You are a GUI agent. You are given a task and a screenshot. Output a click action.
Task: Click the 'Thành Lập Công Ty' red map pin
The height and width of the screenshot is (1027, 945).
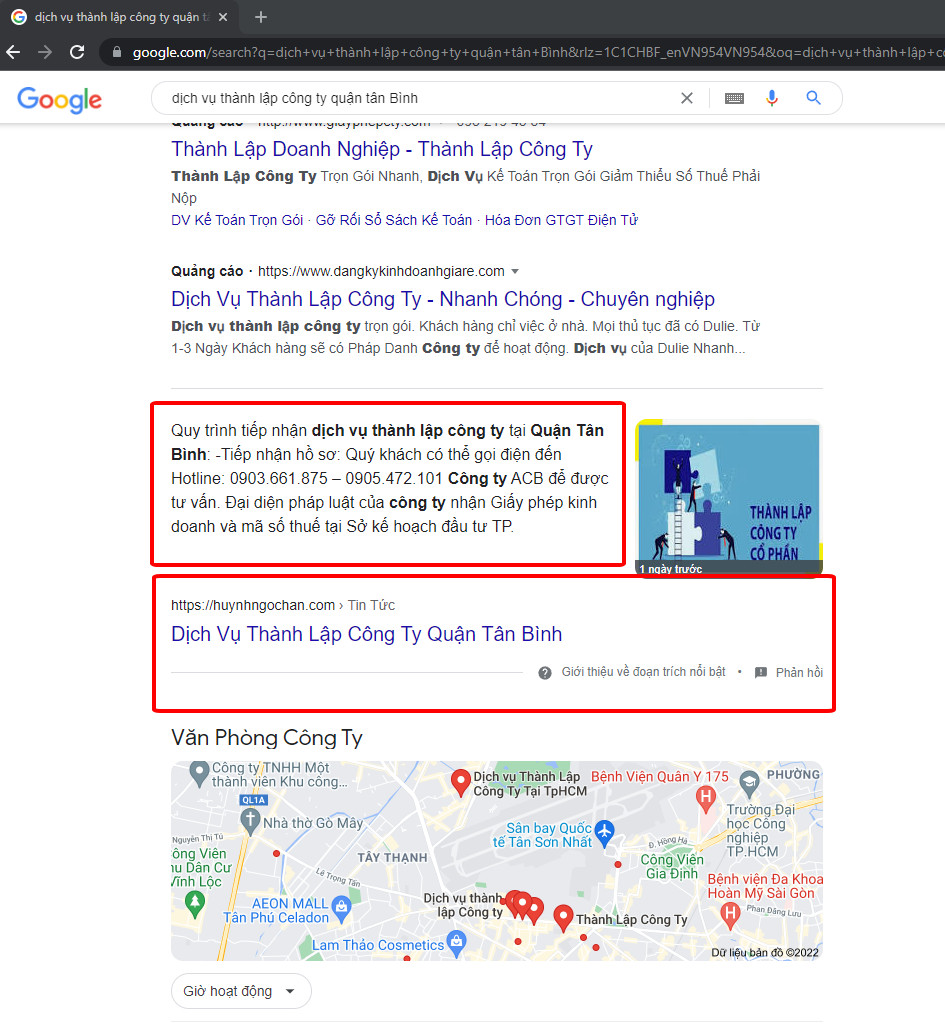coord(563,917)
